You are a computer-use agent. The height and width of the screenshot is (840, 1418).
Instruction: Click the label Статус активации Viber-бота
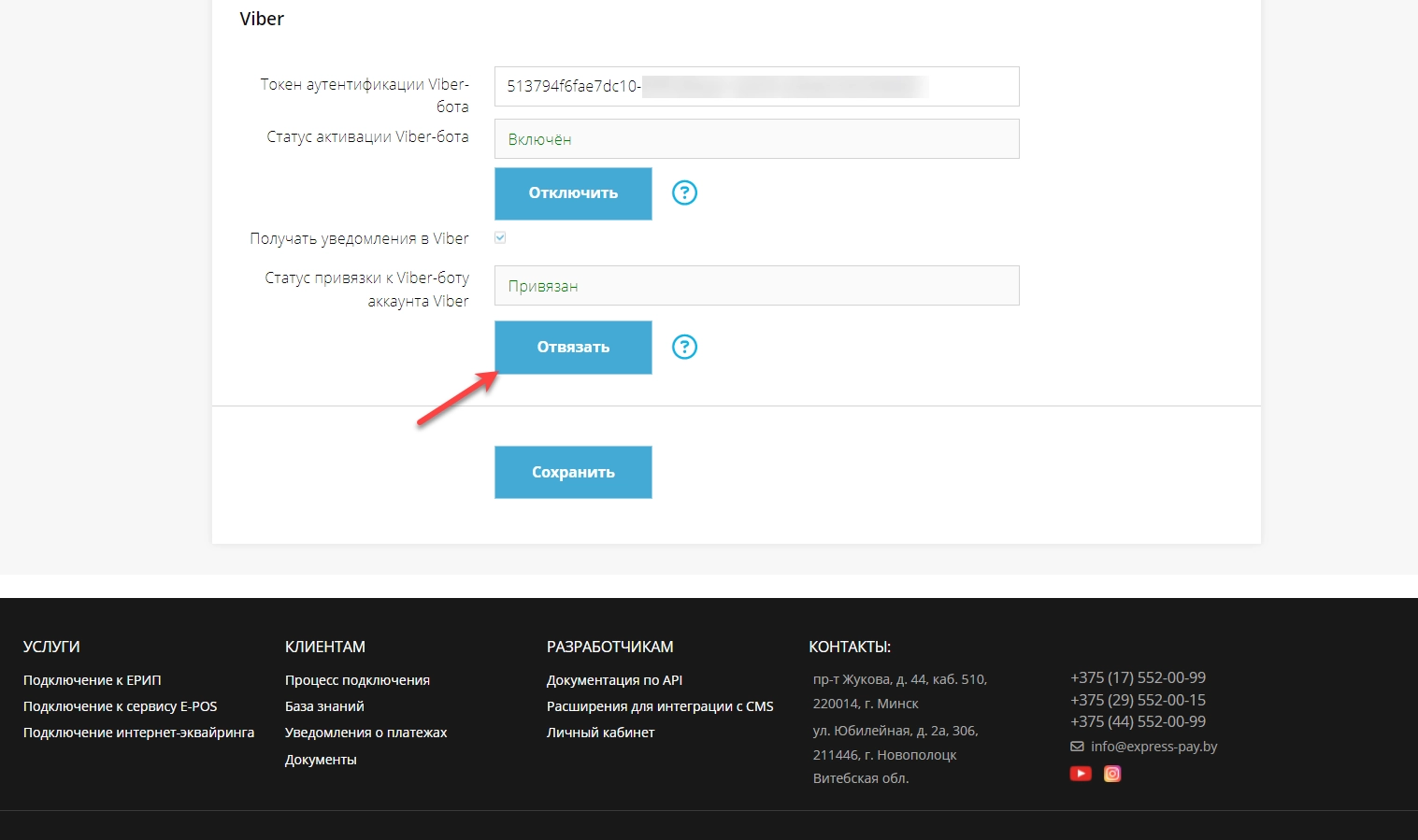[367, 136]
